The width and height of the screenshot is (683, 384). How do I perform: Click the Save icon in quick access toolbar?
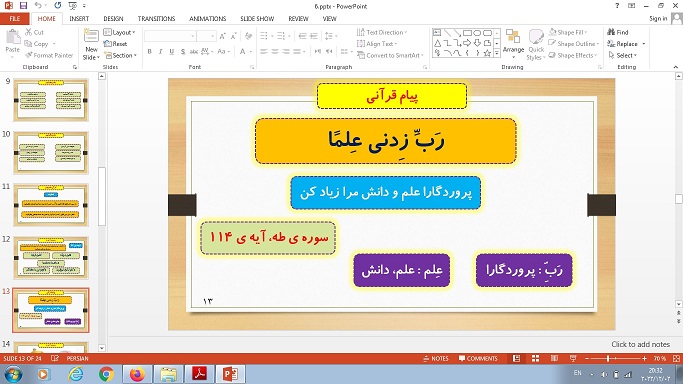click(x=24, y=6)
